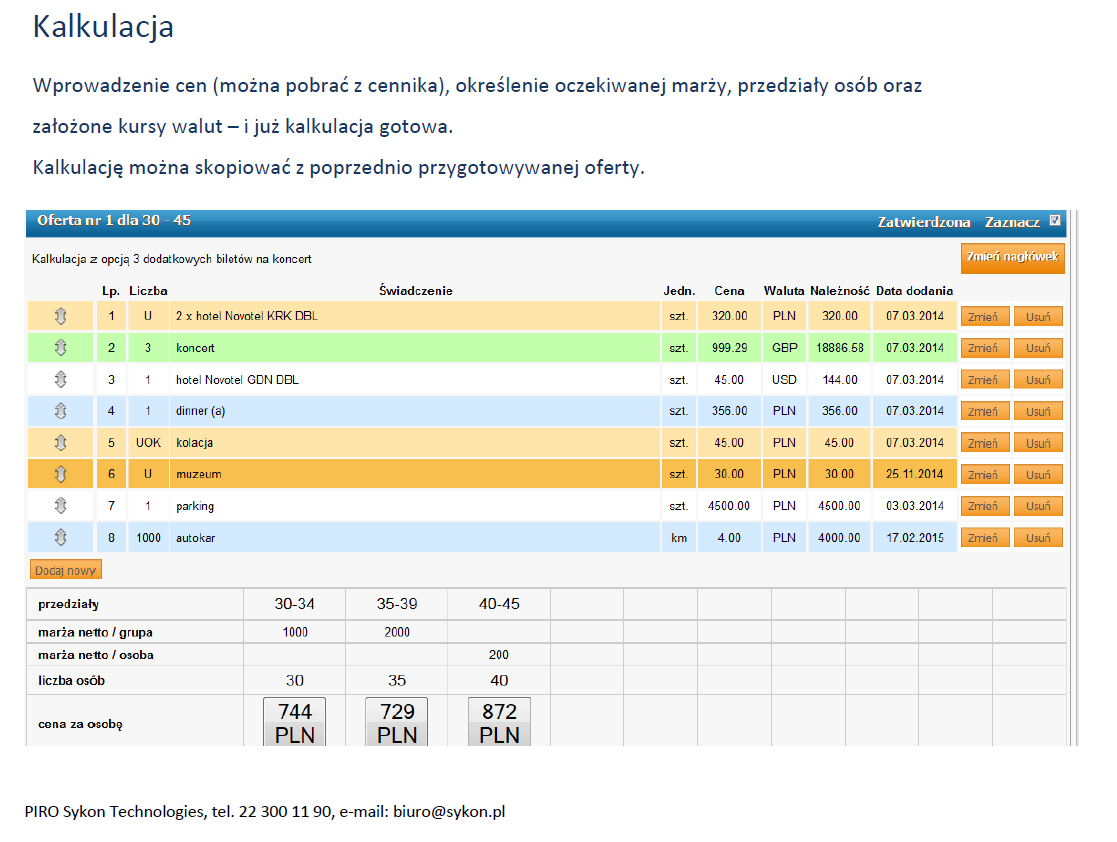1117x842 pixels.
Task: Click Usuń for kolacja row
Action: (1038, 443)
